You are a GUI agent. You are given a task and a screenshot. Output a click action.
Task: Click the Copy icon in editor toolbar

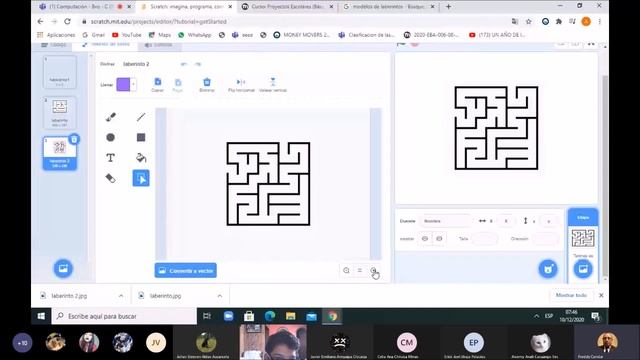coord(158,84)
